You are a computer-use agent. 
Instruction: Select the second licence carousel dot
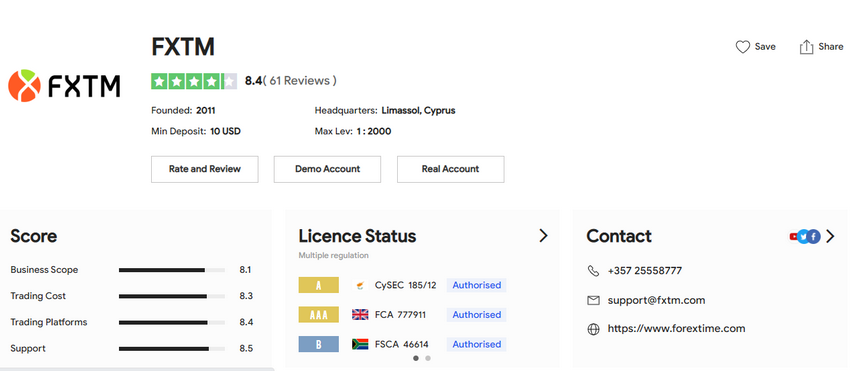tap(428, 358)
